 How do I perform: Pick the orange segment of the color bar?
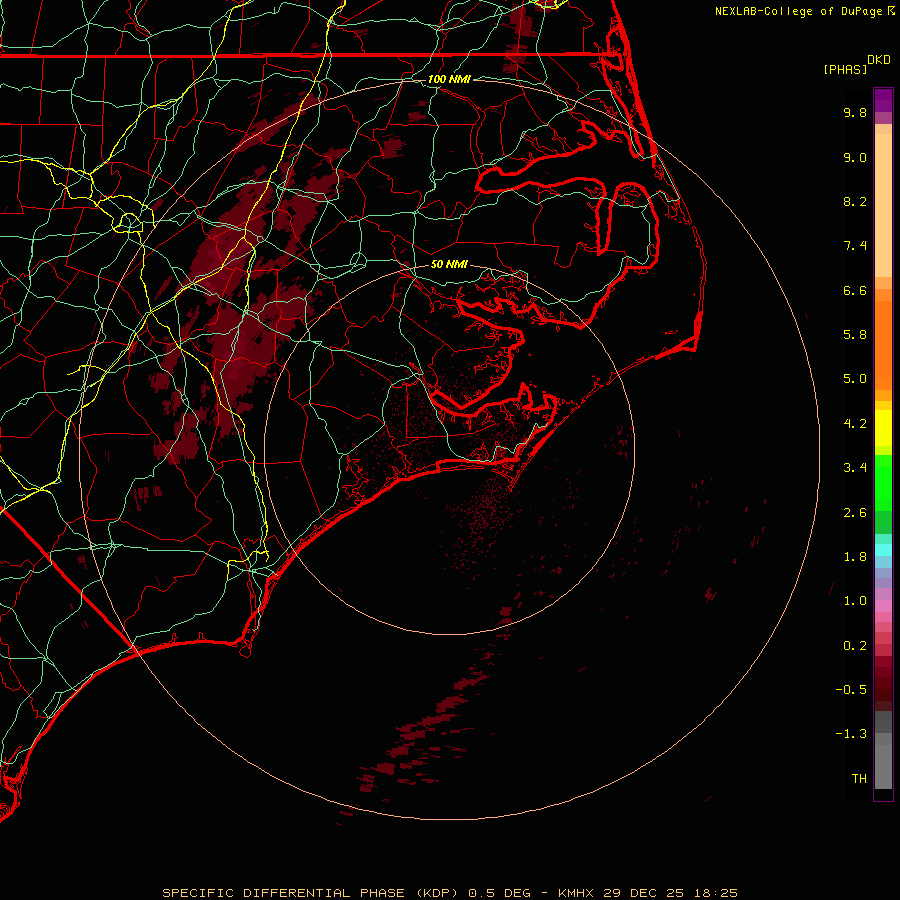pos(883,344)
